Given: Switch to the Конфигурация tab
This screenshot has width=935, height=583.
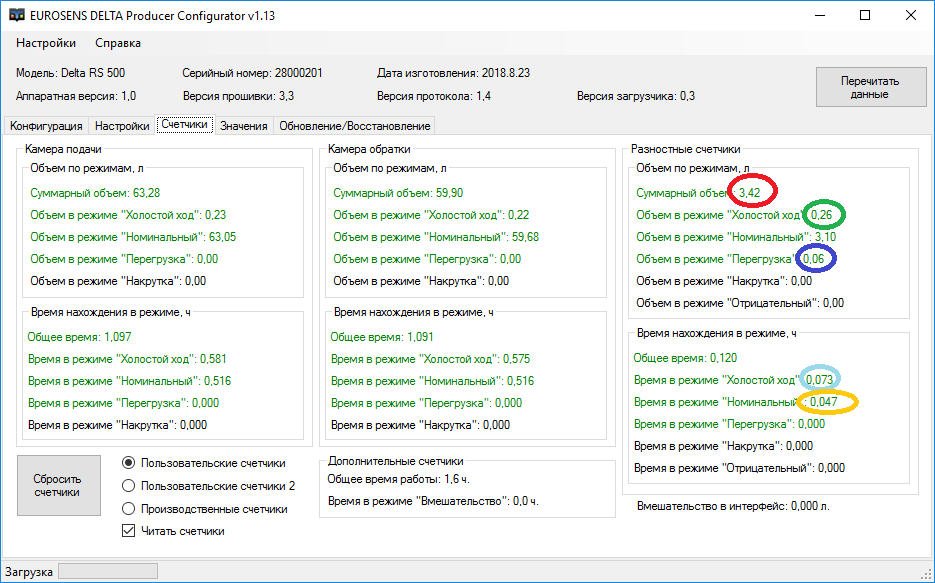Looking at the screenshot, I should [45, 126].
